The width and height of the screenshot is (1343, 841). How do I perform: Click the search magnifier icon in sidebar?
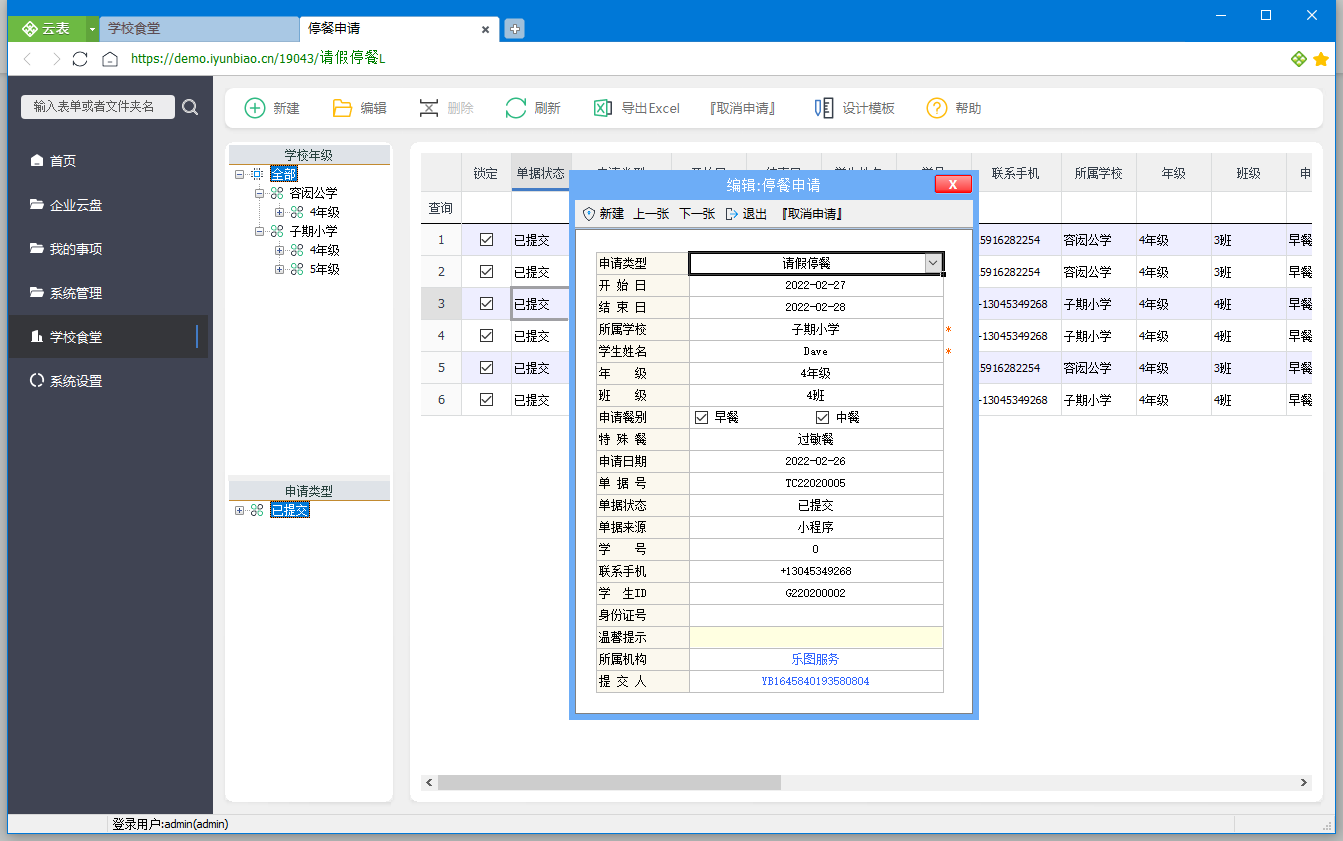click(190, 107)
